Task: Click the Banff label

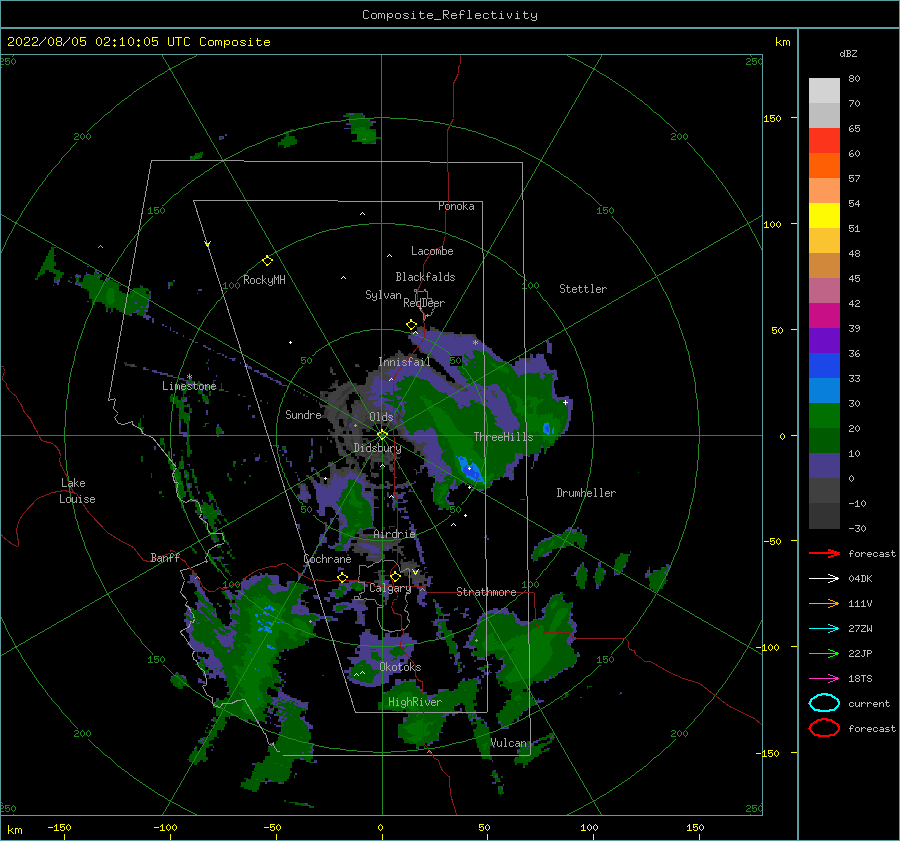Action: click(x=165, y=557)
